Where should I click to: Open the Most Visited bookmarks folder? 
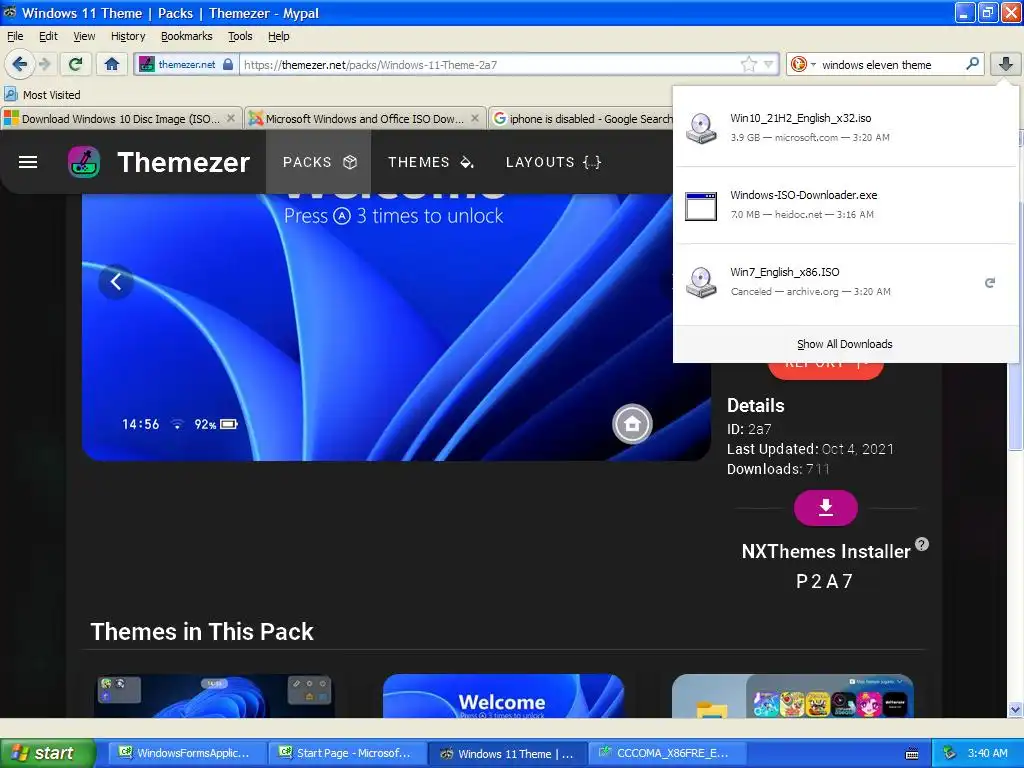(x=43, y=95)
